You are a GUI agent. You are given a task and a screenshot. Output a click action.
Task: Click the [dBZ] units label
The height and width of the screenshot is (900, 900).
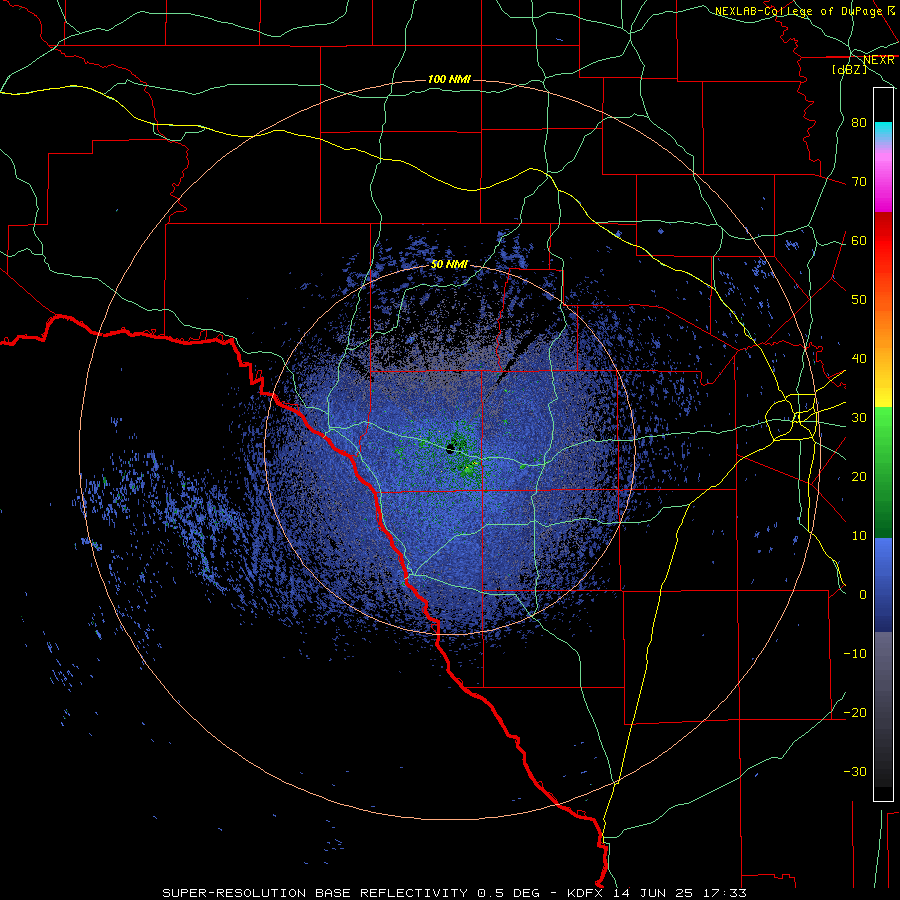pyautogui.click(x=849, y=69)
